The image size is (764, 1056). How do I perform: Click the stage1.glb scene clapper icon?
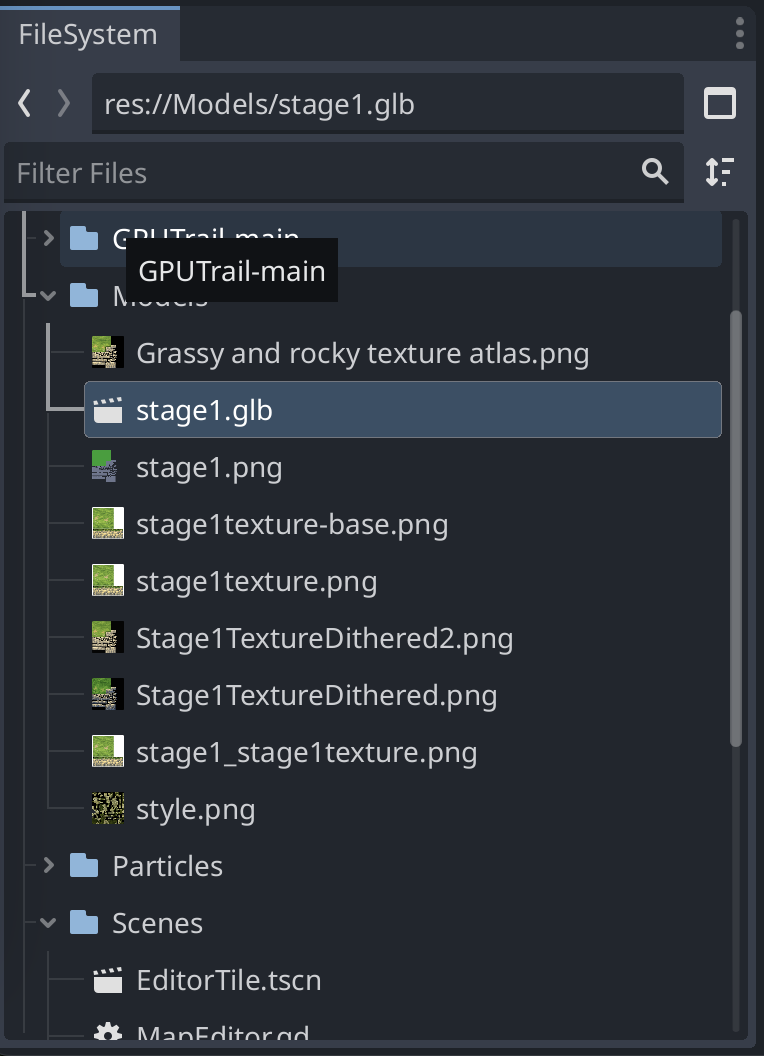107,410
